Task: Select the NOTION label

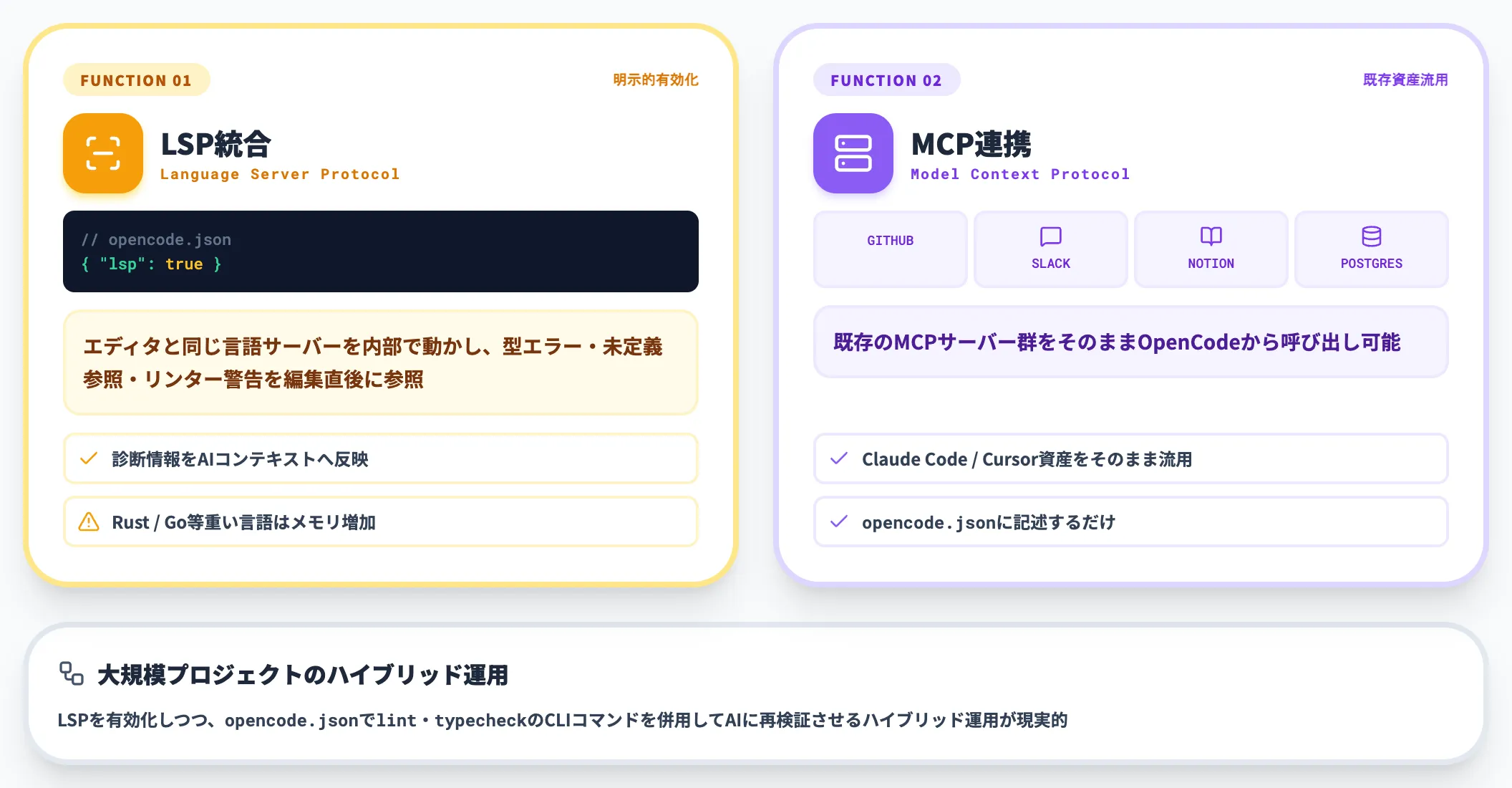Action: (x=1211, y=264)
